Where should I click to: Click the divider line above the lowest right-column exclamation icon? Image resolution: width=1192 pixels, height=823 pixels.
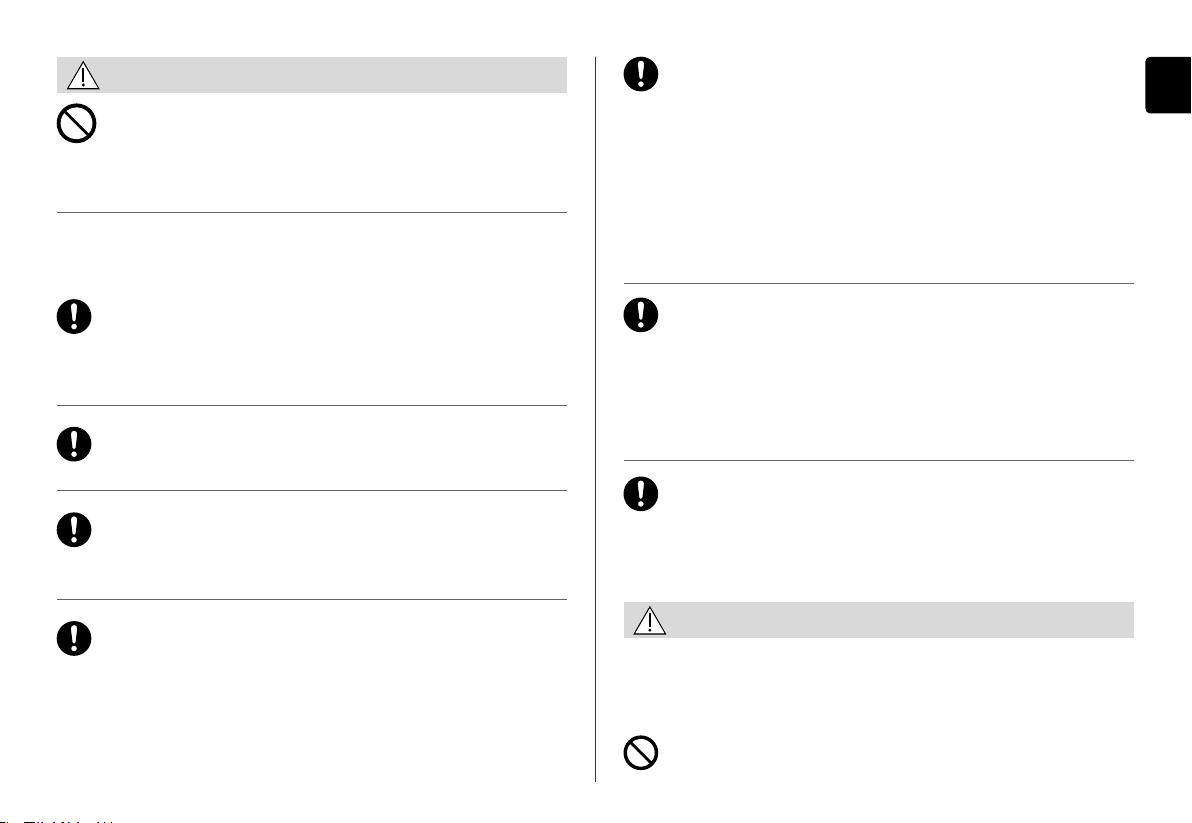point(879,461)
